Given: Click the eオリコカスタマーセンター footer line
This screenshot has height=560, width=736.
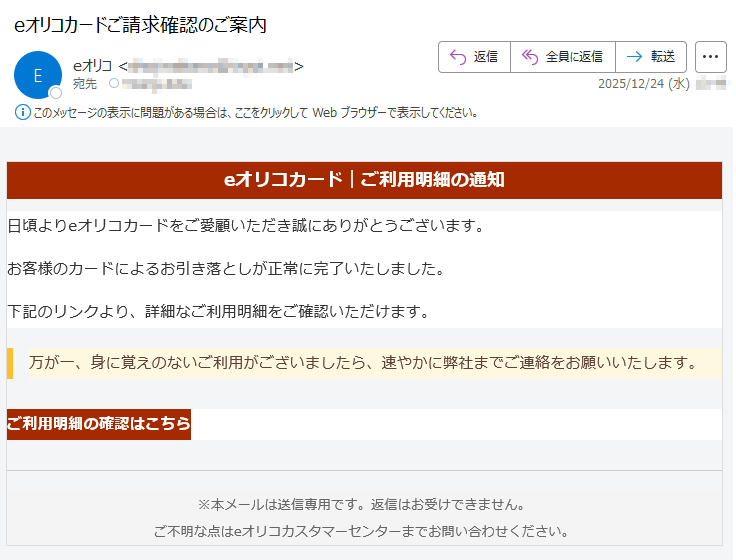Looking at the screenshot, I should click(x=362, y=531).
